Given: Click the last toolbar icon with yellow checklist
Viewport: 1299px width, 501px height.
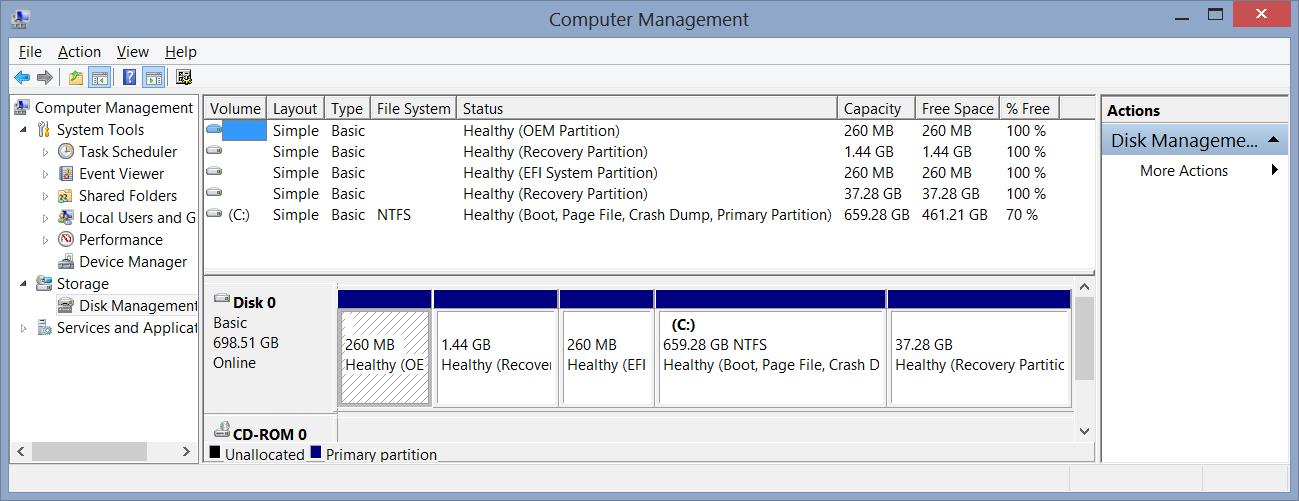Looking at the screenshot, I should [183, 77].
